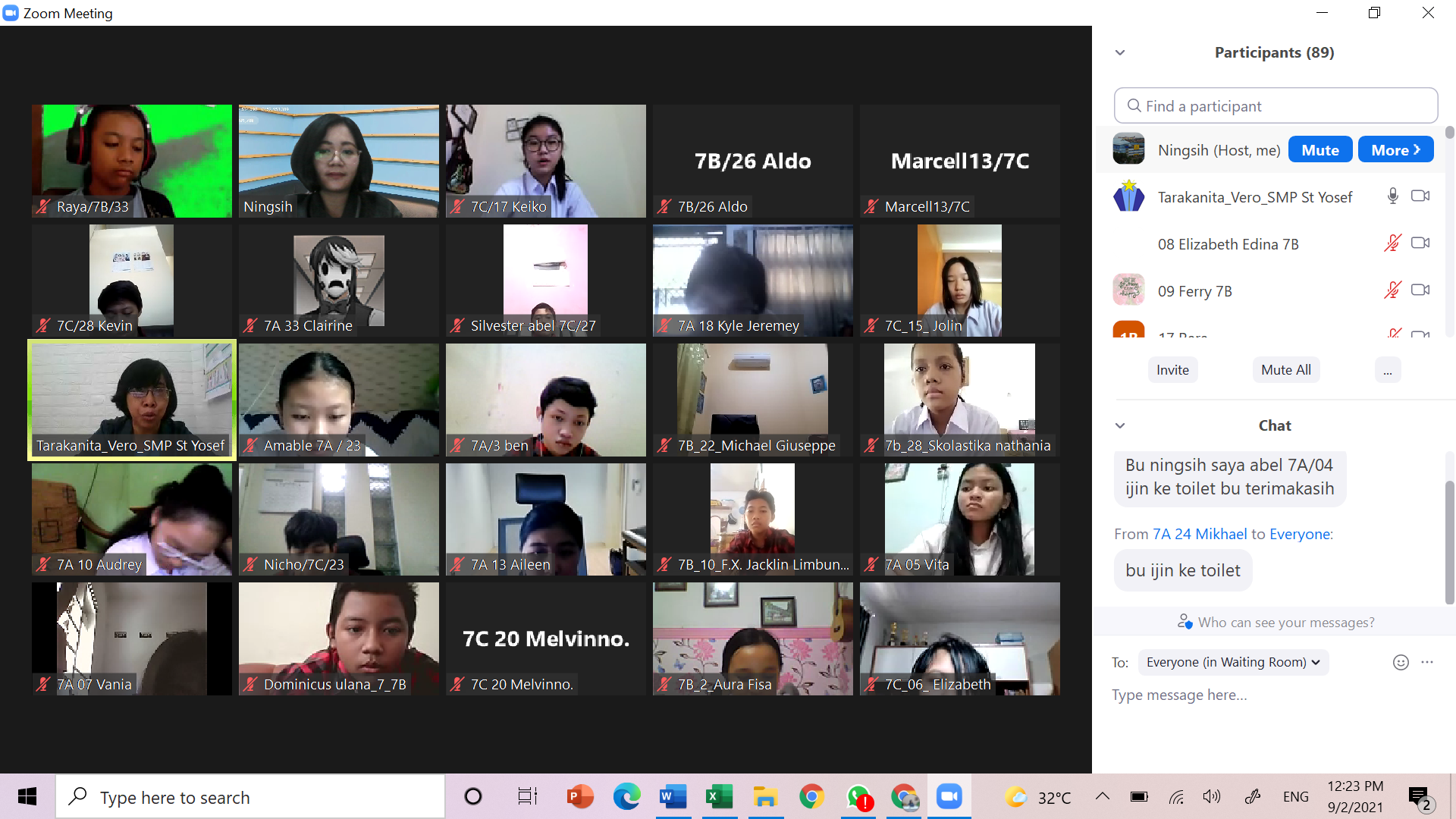Click the muted mic icon on 7B_2_Aura Fisa tile
The height and width of the screenshot is (819, 1456).
click(x=664, y=684)
